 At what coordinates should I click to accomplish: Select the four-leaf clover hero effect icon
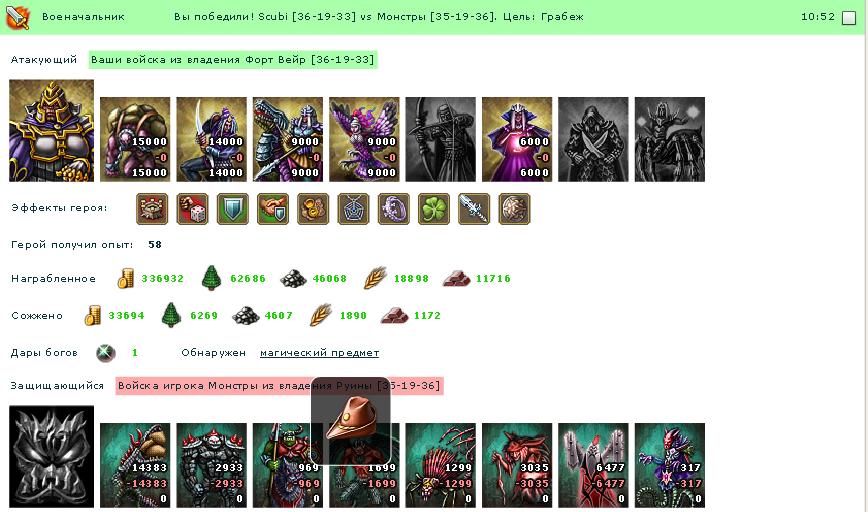point(433,209)
